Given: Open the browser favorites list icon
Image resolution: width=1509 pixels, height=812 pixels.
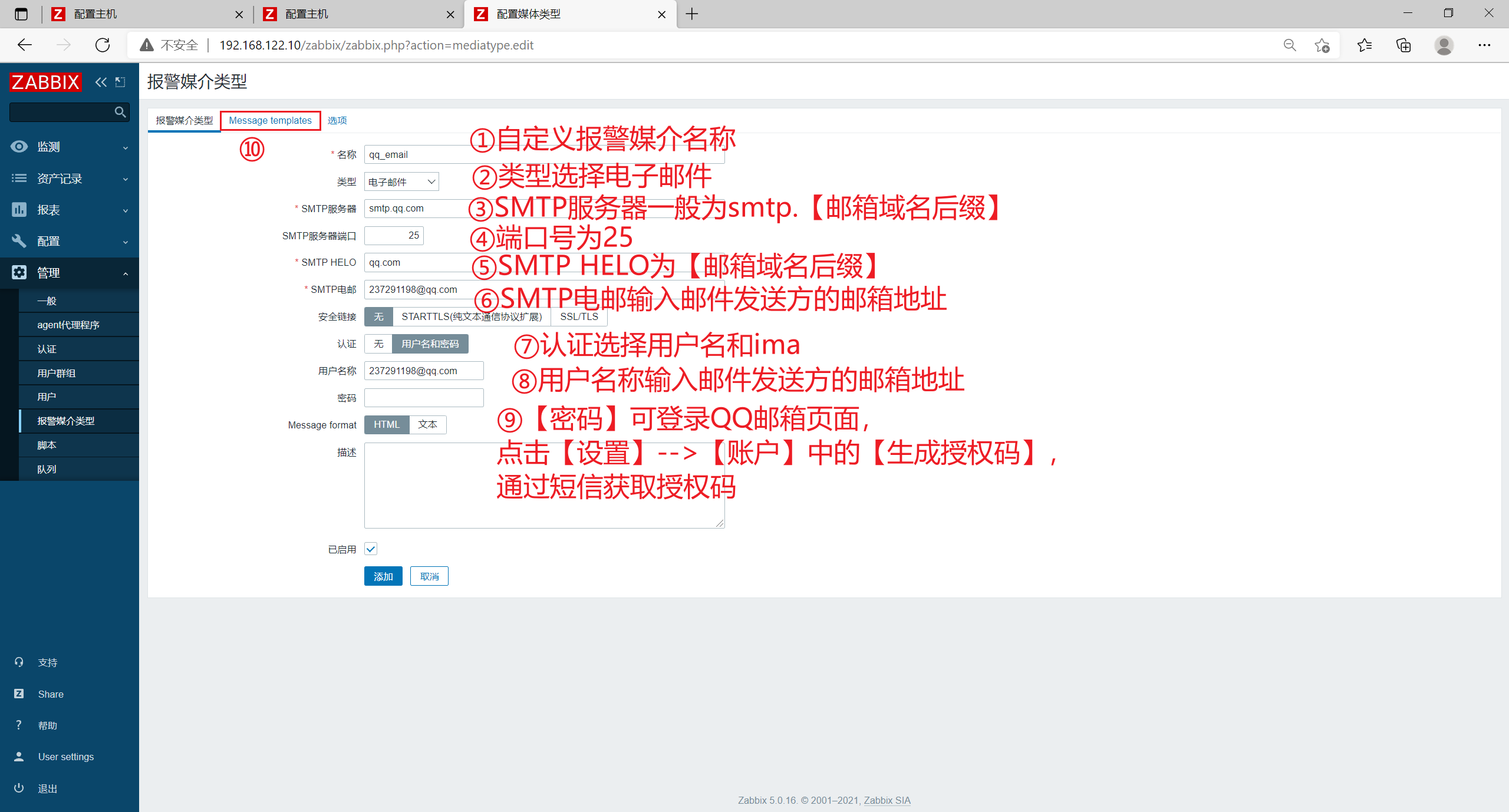Looking at the screenshot, I should pos(1365,45).
